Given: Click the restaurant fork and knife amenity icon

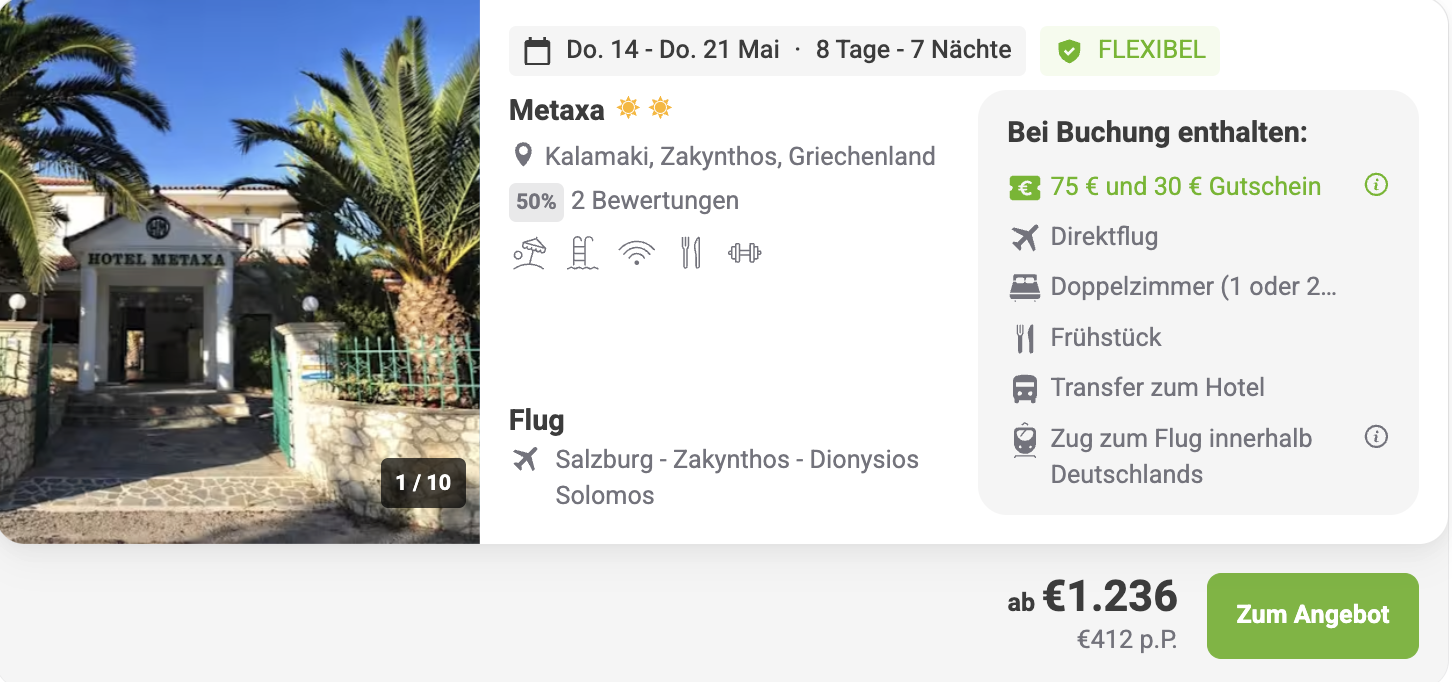Looking at the screenshot, I should [690, 253].
